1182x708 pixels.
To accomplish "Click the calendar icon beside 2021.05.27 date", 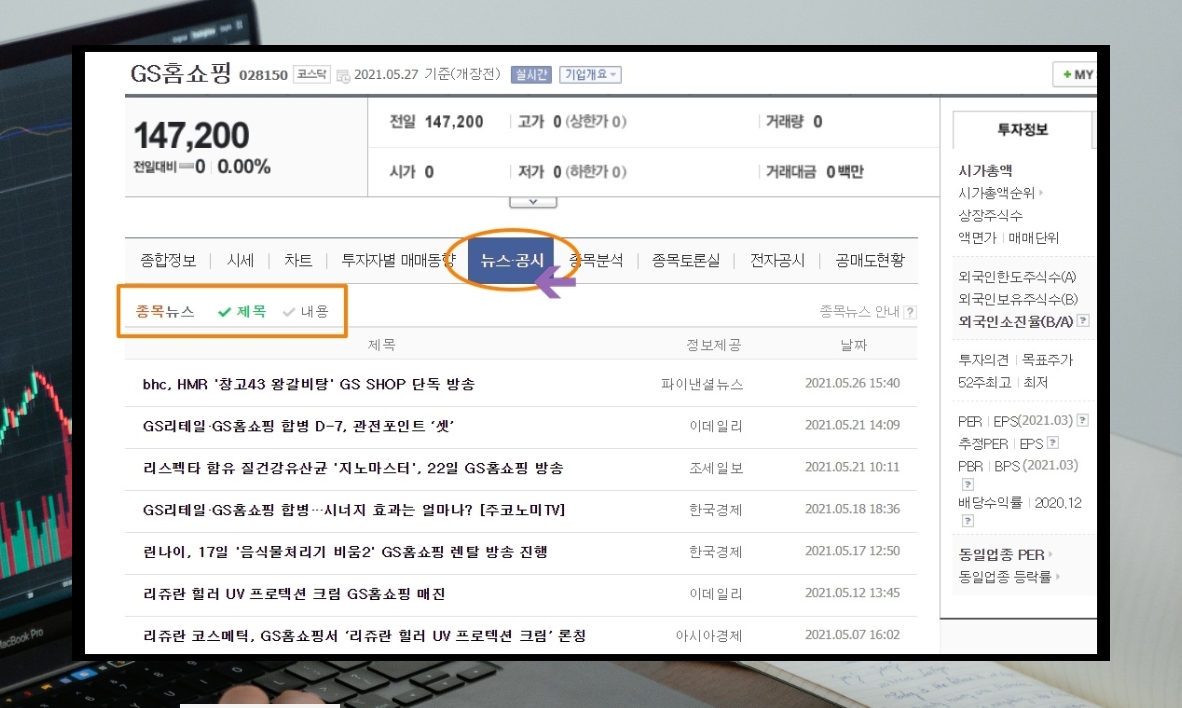I will click(x=343, y=75).
